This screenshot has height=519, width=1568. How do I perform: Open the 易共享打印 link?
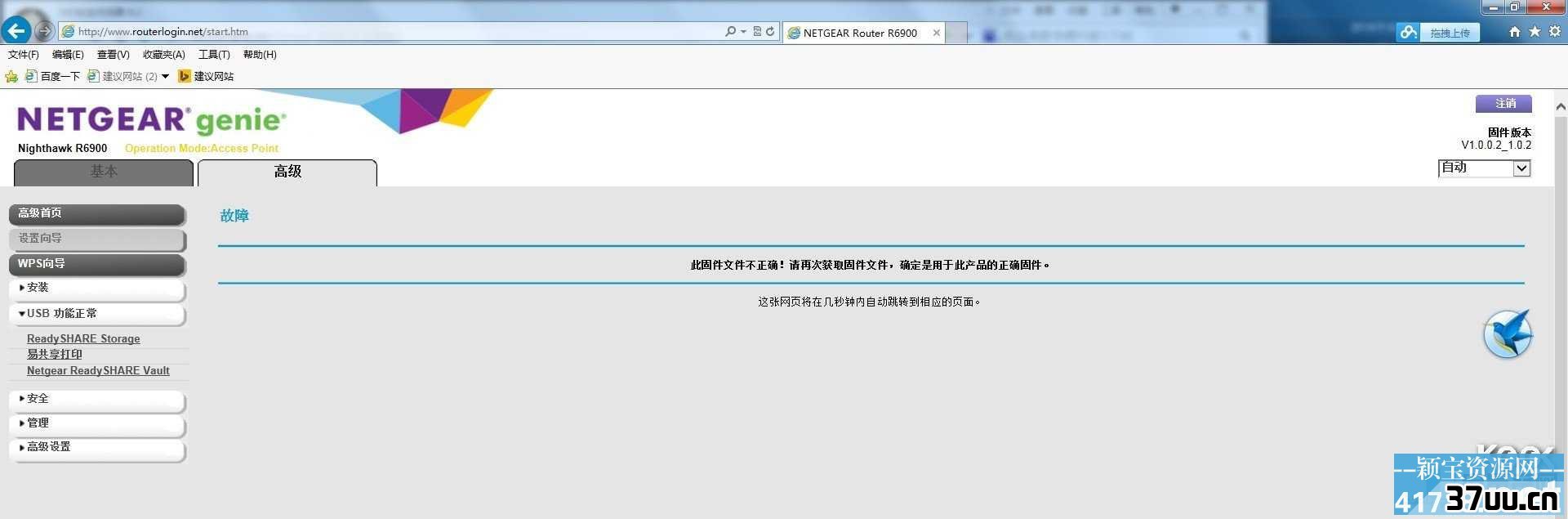55,354
